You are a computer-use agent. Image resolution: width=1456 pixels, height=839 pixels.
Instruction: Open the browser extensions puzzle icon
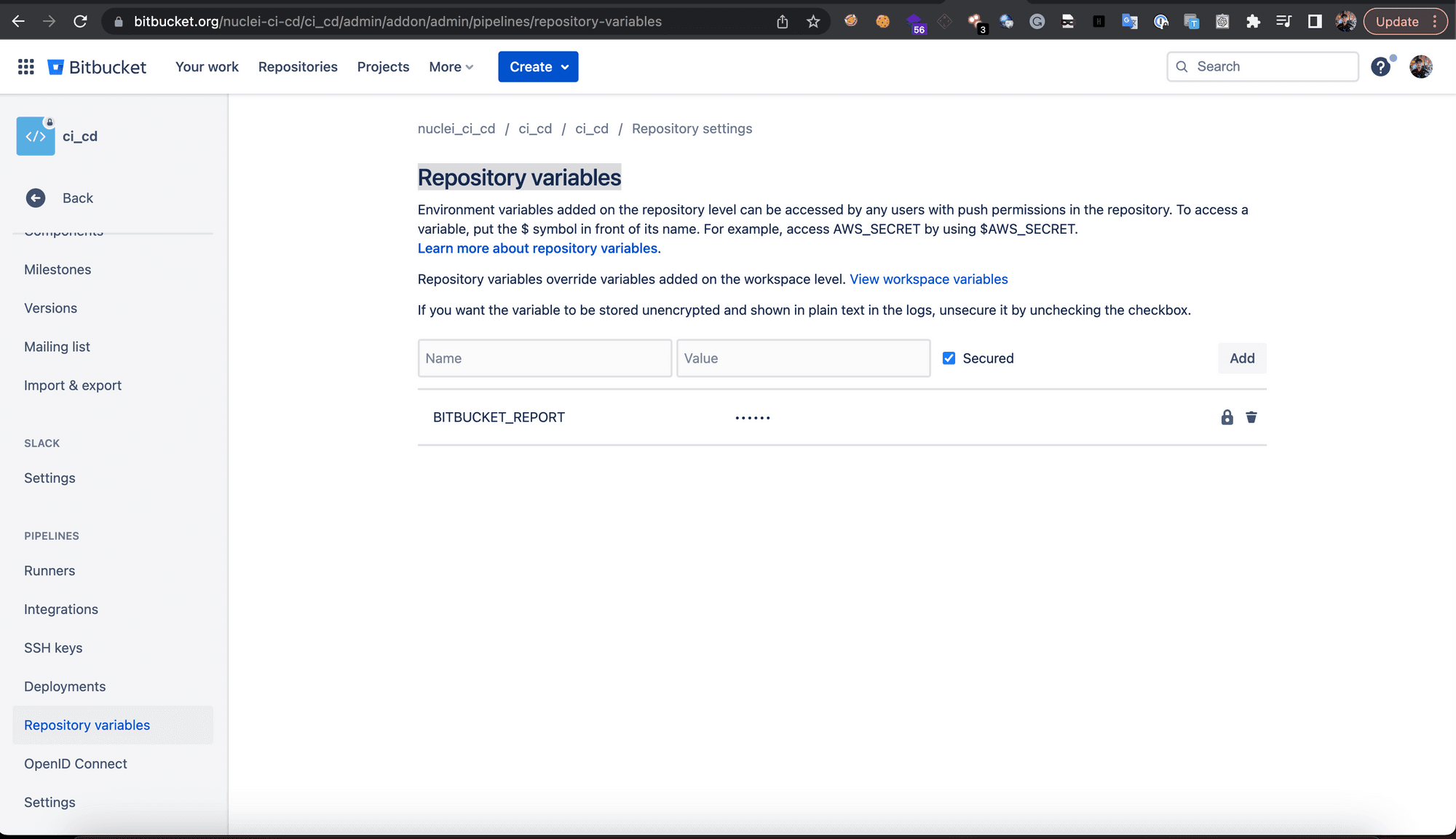tap(1253, 22)
